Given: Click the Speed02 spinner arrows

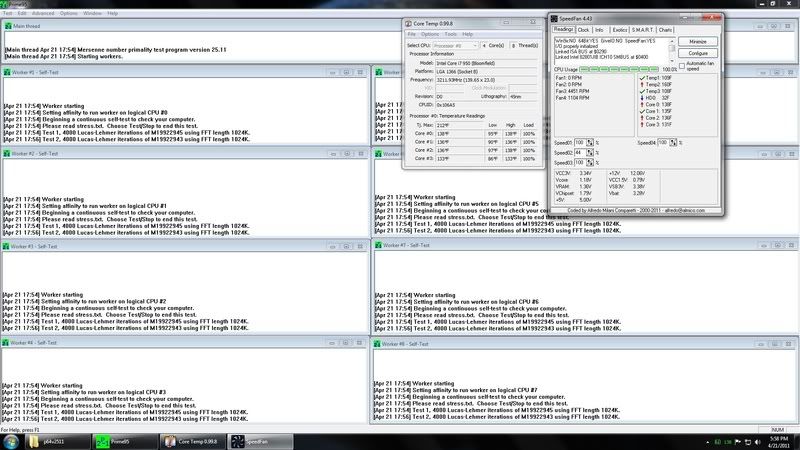Looking at the screenshot, I should click(x=590, y=153).
